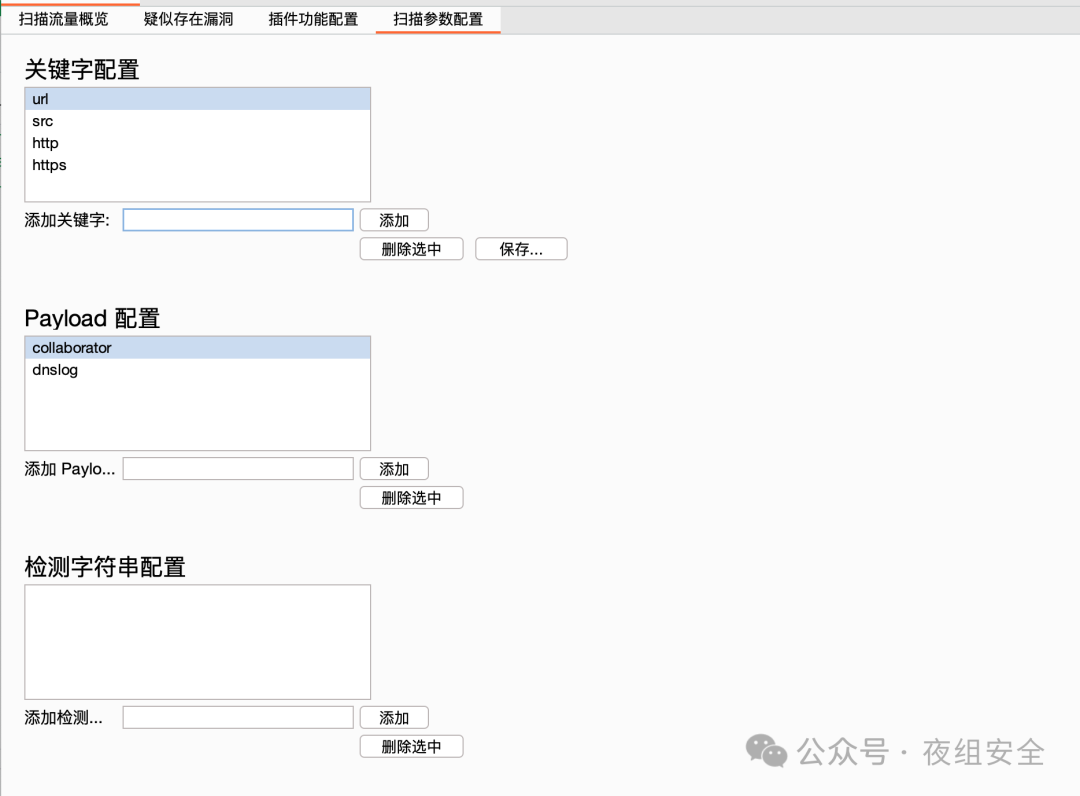Click 添加 button for 检测字符串配置
Viewport: 1080px width, 796px height.
[394, 717]
